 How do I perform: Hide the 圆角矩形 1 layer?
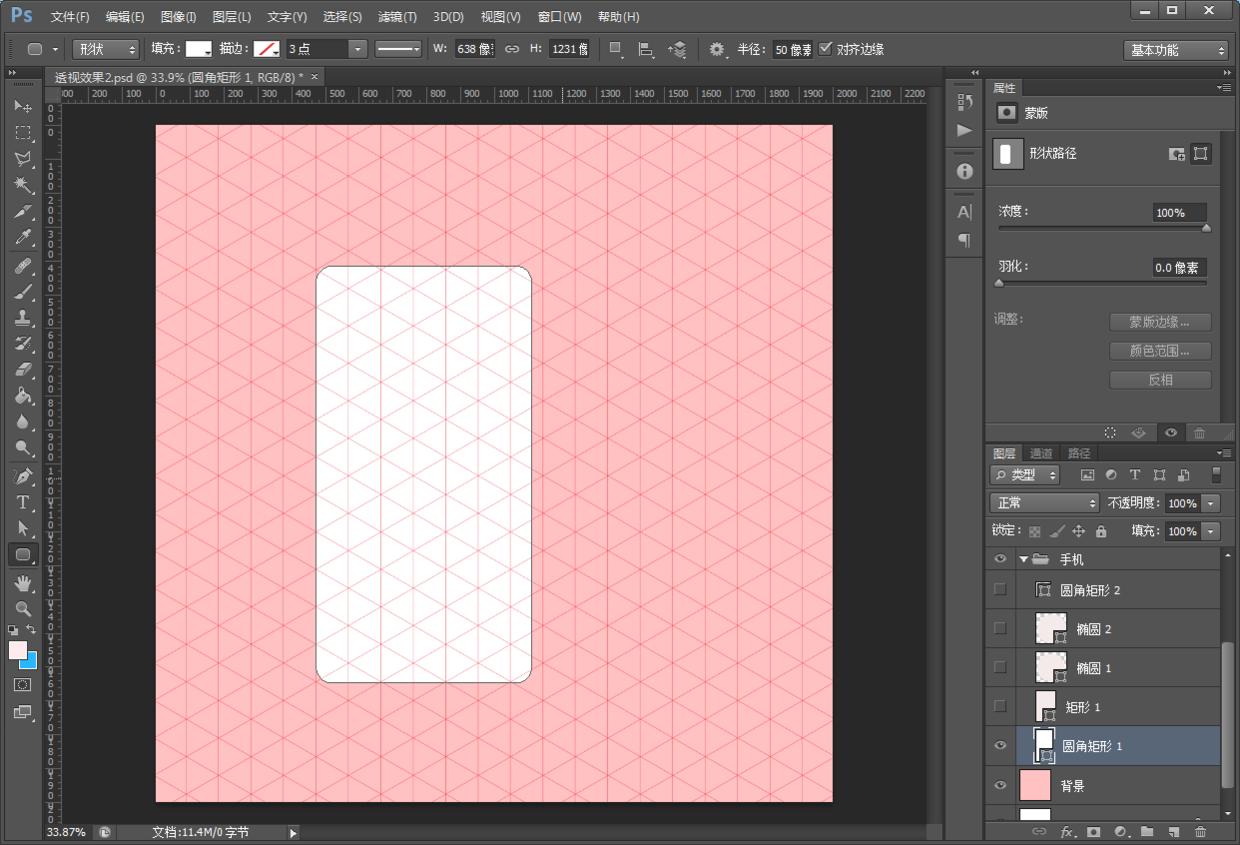(1000, 746)
